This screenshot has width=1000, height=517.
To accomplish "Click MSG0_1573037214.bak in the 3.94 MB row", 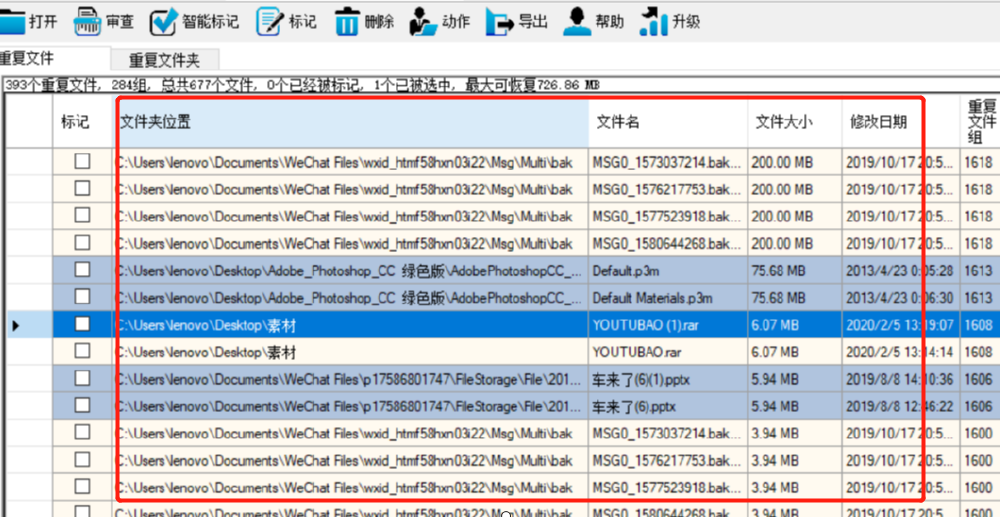I will point(668,433).
